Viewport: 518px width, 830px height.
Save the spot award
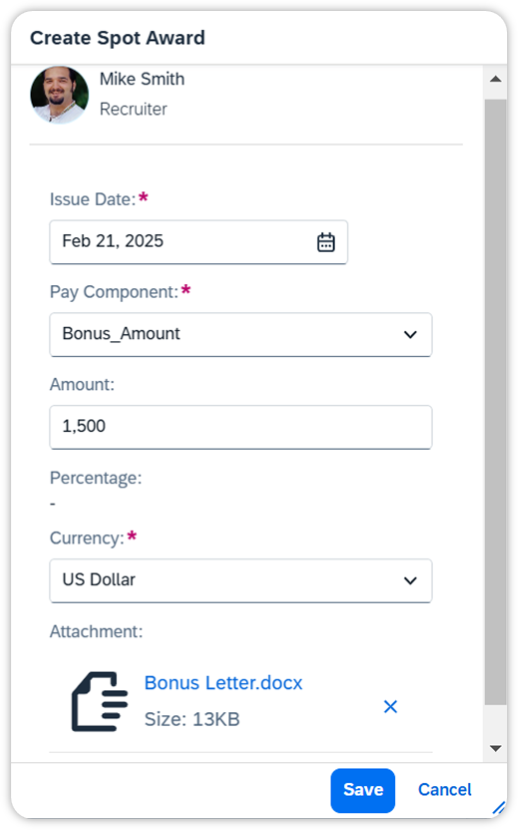[363, 790]
